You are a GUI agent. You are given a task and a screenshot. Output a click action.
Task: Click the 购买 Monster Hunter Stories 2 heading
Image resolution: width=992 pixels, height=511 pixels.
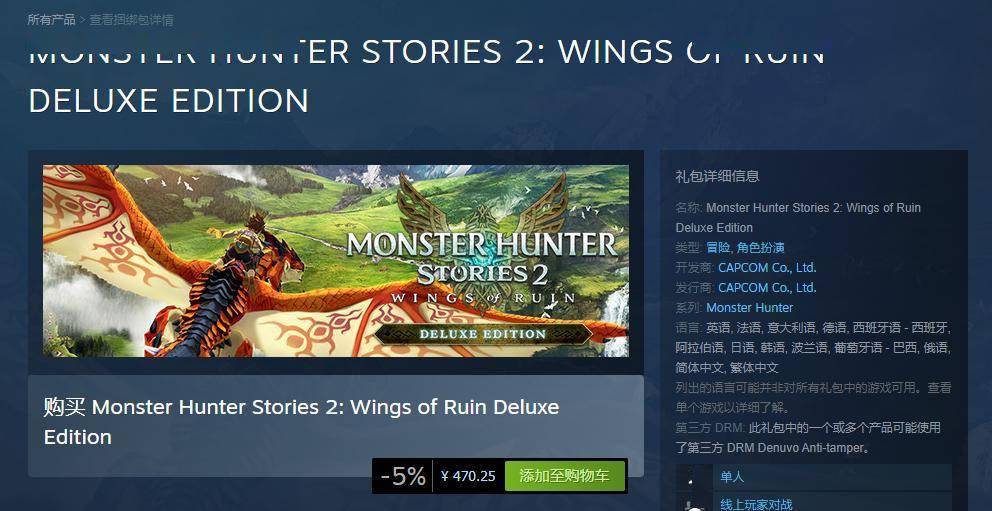pyautogui.click(x=301, y=422)
